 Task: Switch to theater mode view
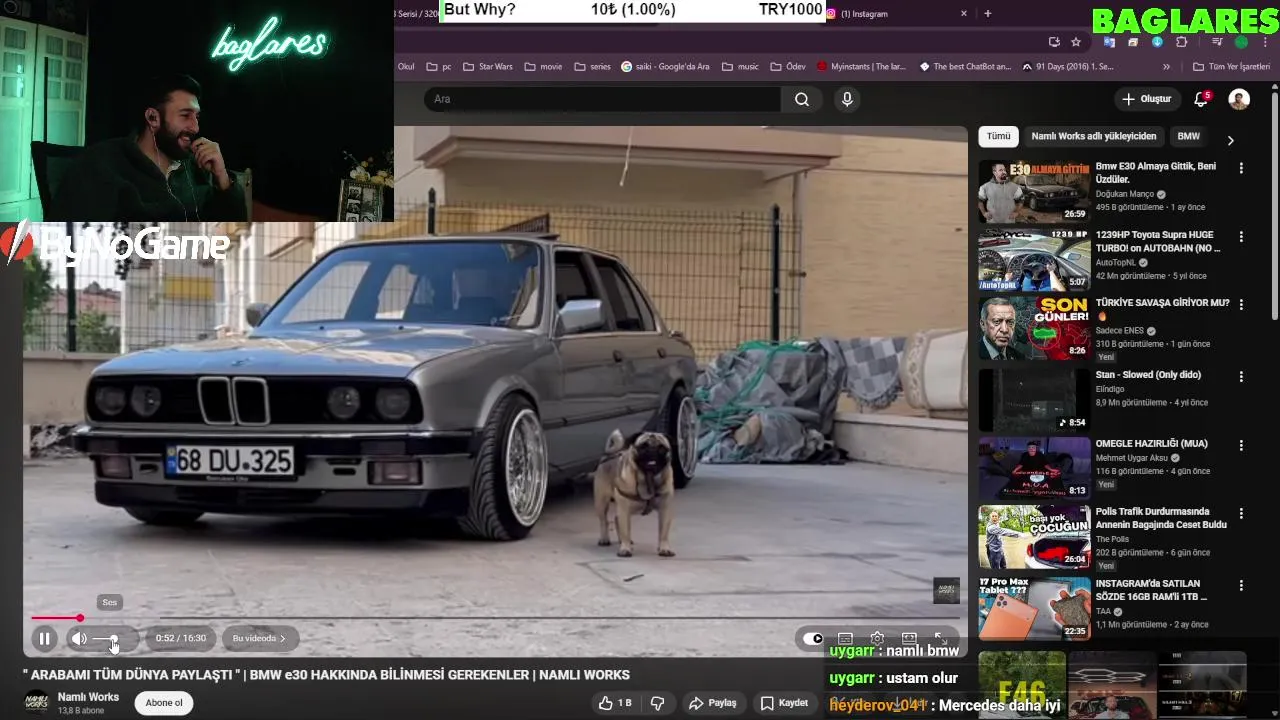909,638
